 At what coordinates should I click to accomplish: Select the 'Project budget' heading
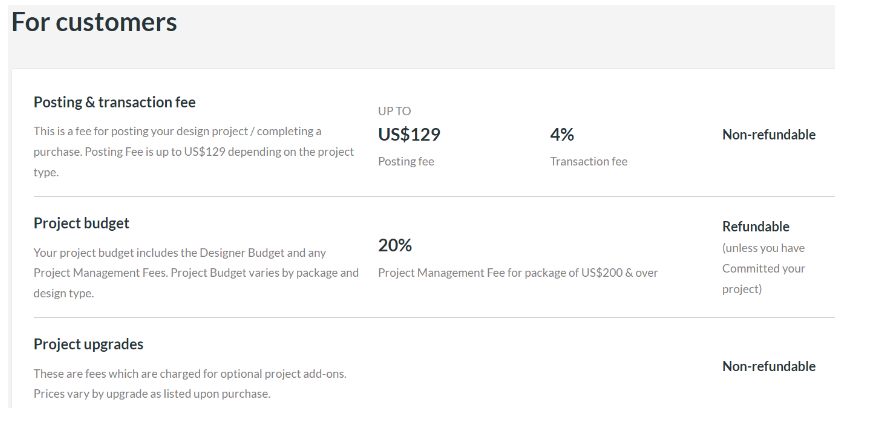pos(81,223)
